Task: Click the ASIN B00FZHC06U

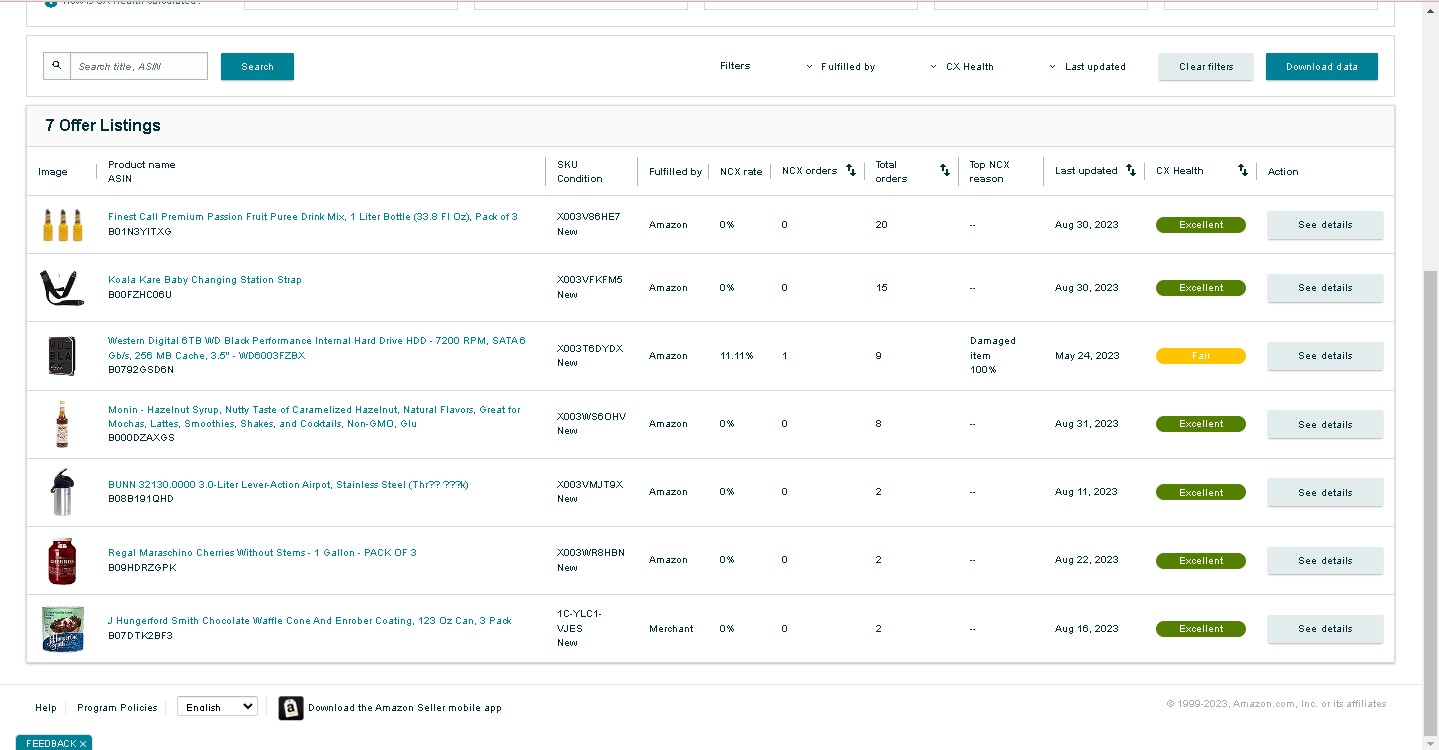Action: (x=140, y=295)
